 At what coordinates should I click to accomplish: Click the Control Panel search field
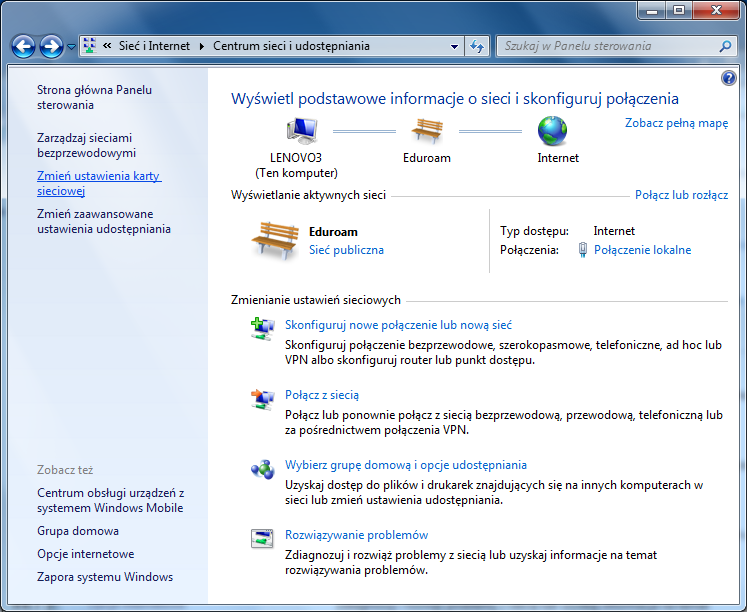[x=608, y=46]
